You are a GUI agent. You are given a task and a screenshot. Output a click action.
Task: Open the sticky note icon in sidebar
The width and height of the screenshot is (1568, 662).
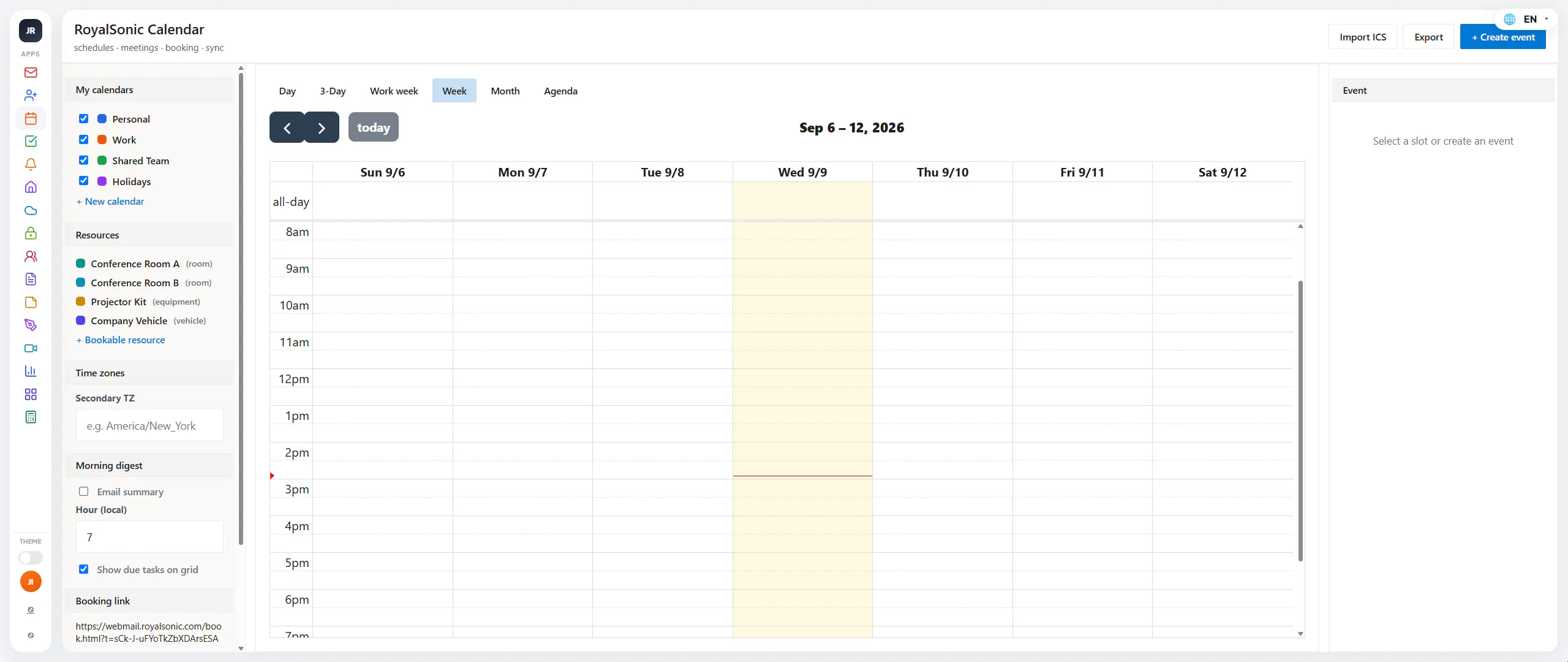(31, 302)
